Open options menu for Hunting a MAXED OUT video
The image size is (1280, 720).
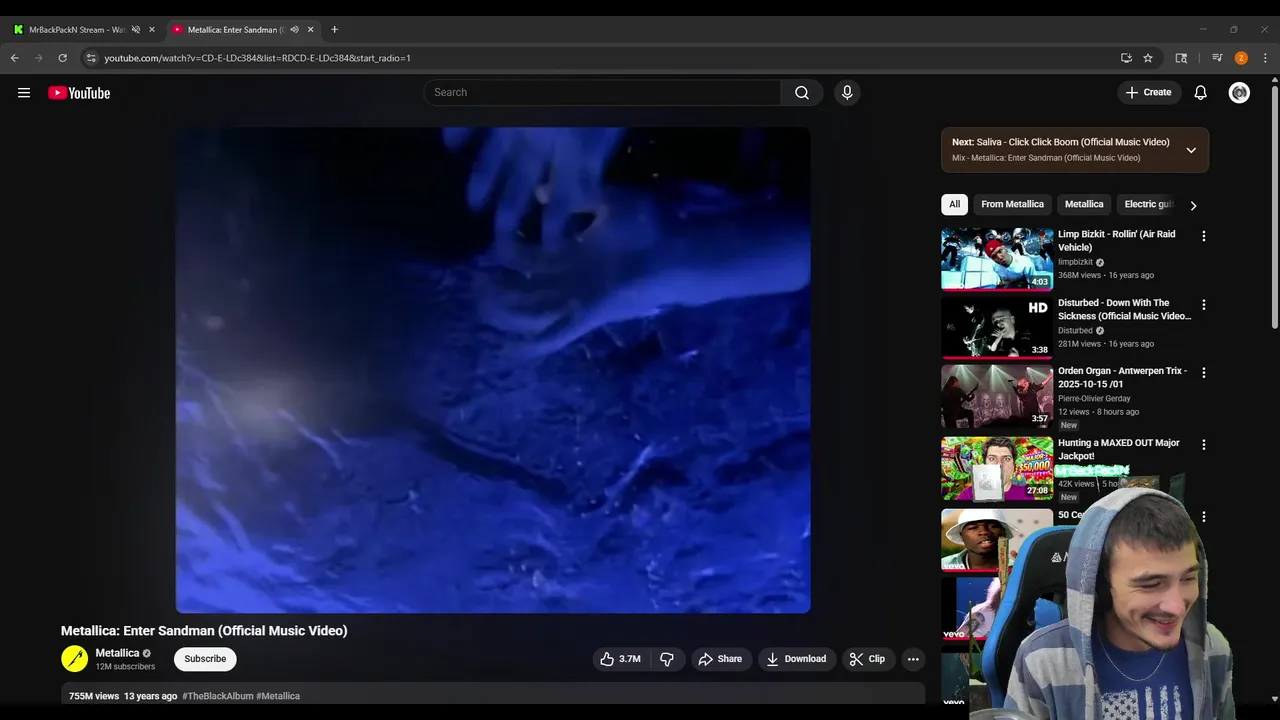click(x=1204, y=444)
